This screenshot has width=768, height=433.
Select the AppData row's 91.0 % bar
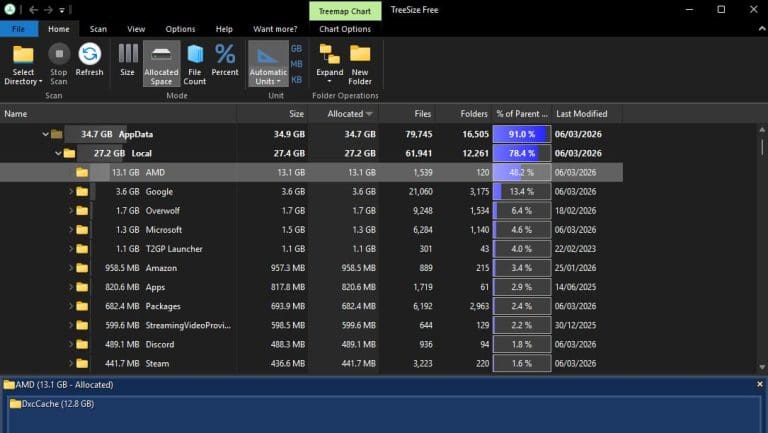click(522, 134)
